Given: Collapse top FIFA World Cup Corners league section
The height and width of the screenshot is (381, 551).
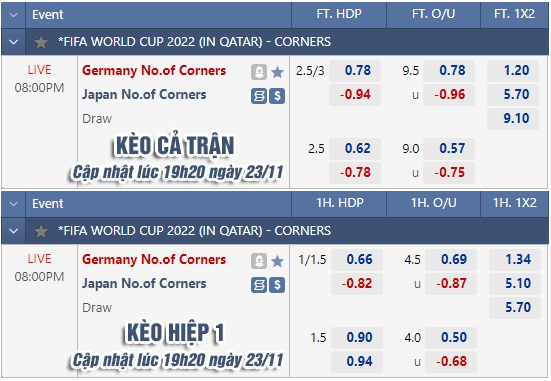Looking at the screenshot, I should click(x=14, y=42).
